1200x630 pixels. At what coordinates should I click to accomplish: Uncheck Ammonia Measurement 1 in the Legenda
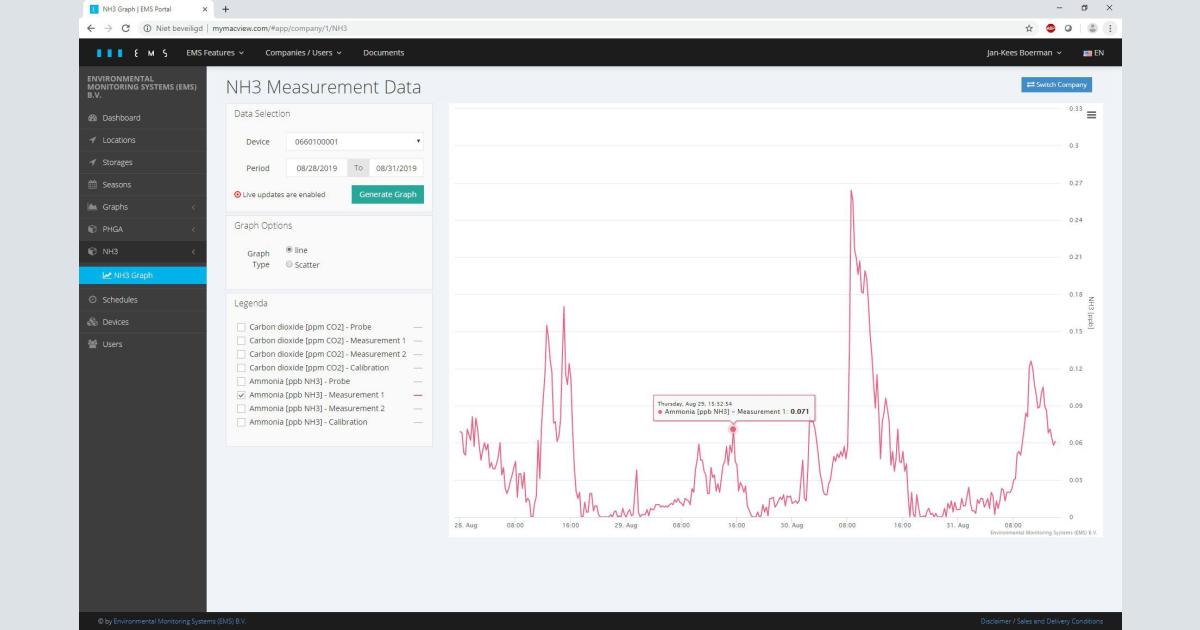(x=243, y=394)
